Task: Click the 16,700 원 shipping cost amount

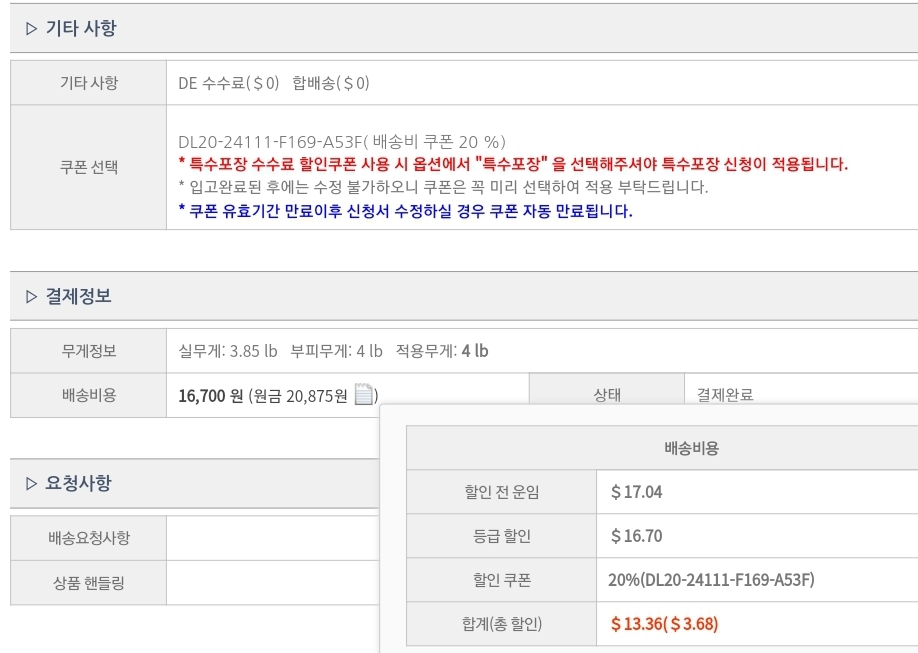Action: click(x=210, y=396)
